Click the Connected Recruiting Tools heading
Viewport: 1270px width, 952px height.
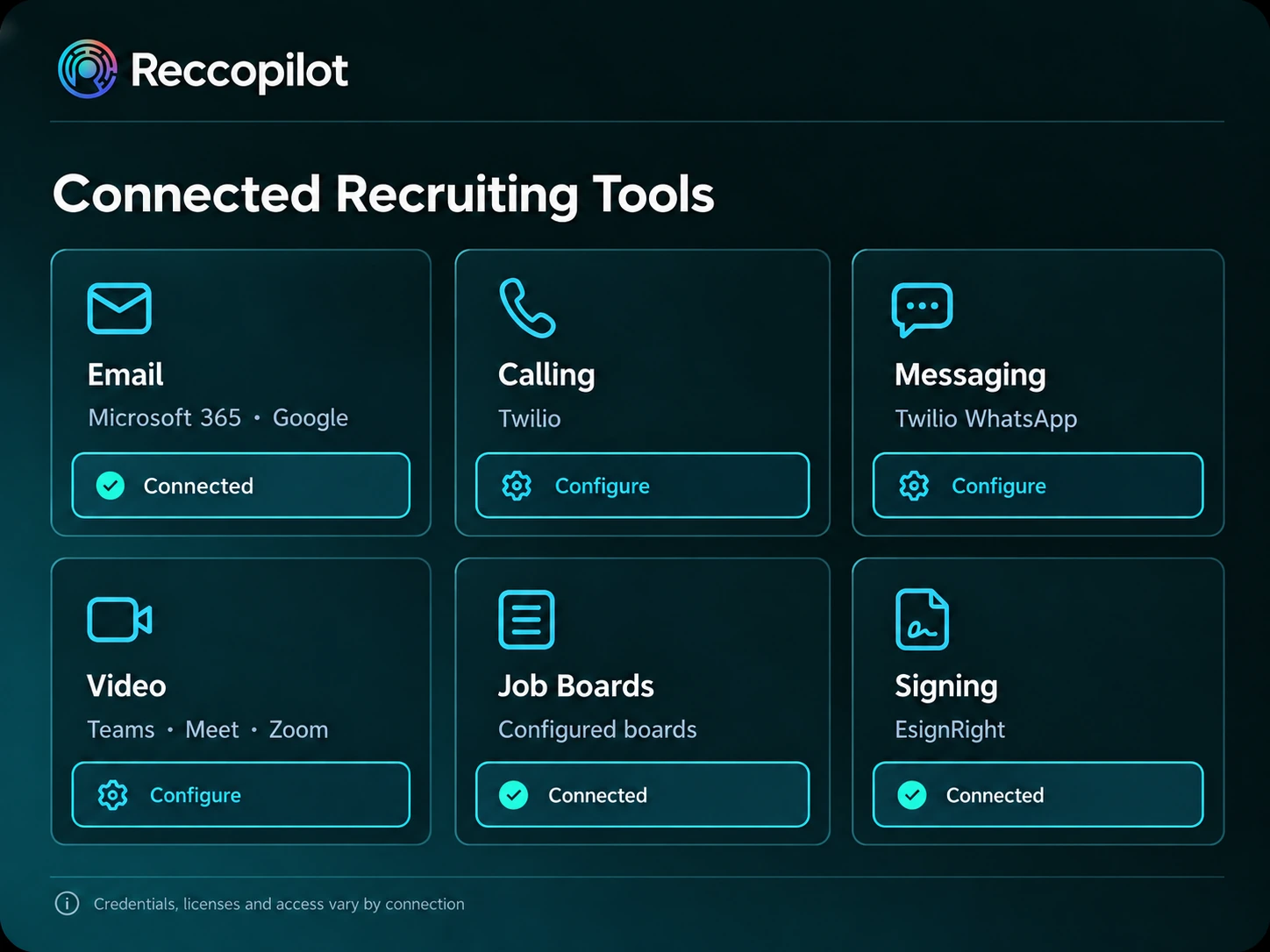383,194
